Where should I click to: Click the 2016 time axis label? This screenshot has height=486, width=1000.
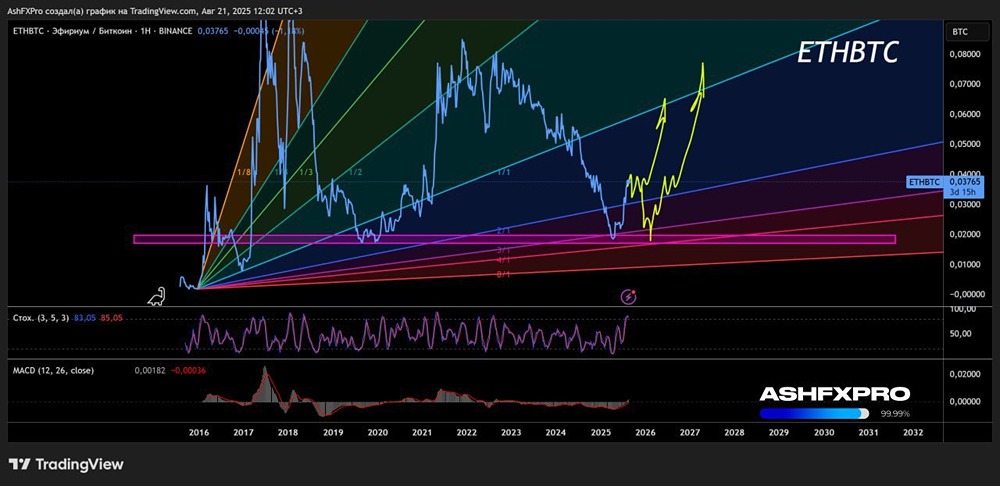[x=199, y=432]
